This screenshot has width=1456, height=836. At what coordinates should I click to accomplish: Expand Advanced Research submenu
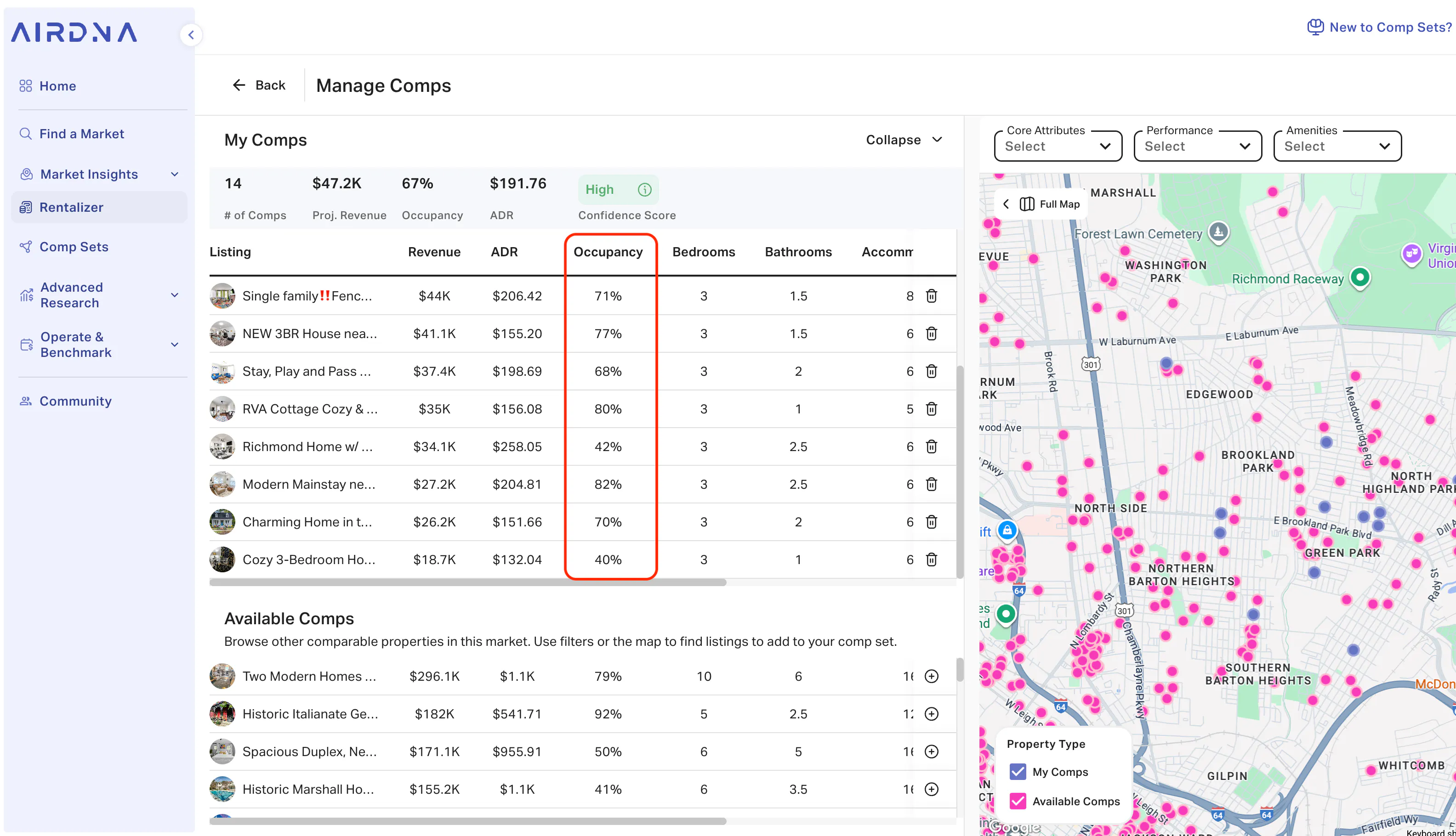click(175, 295)
